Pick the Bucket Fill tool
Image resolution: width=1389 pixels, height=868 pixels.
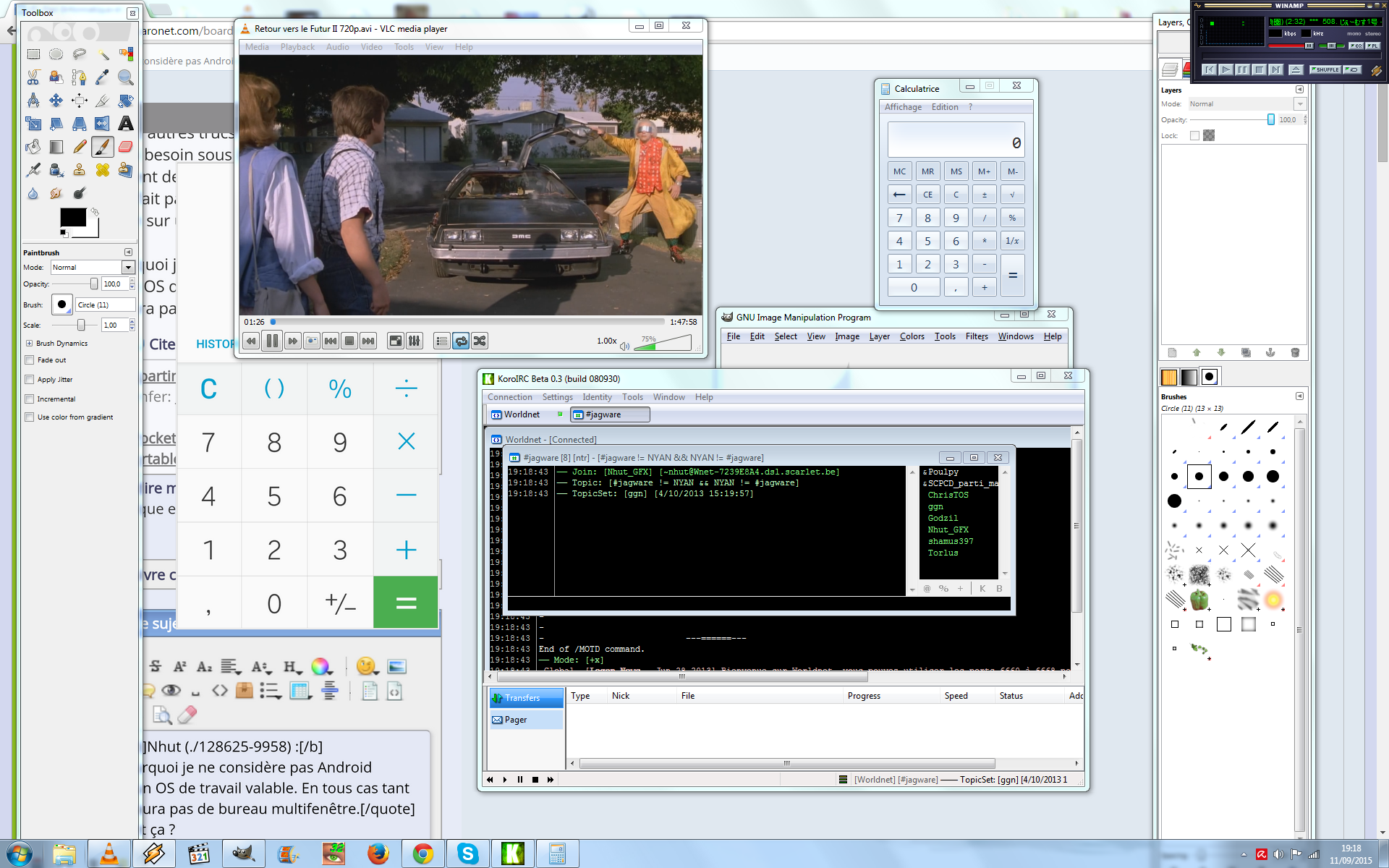(x=33, y=147)
